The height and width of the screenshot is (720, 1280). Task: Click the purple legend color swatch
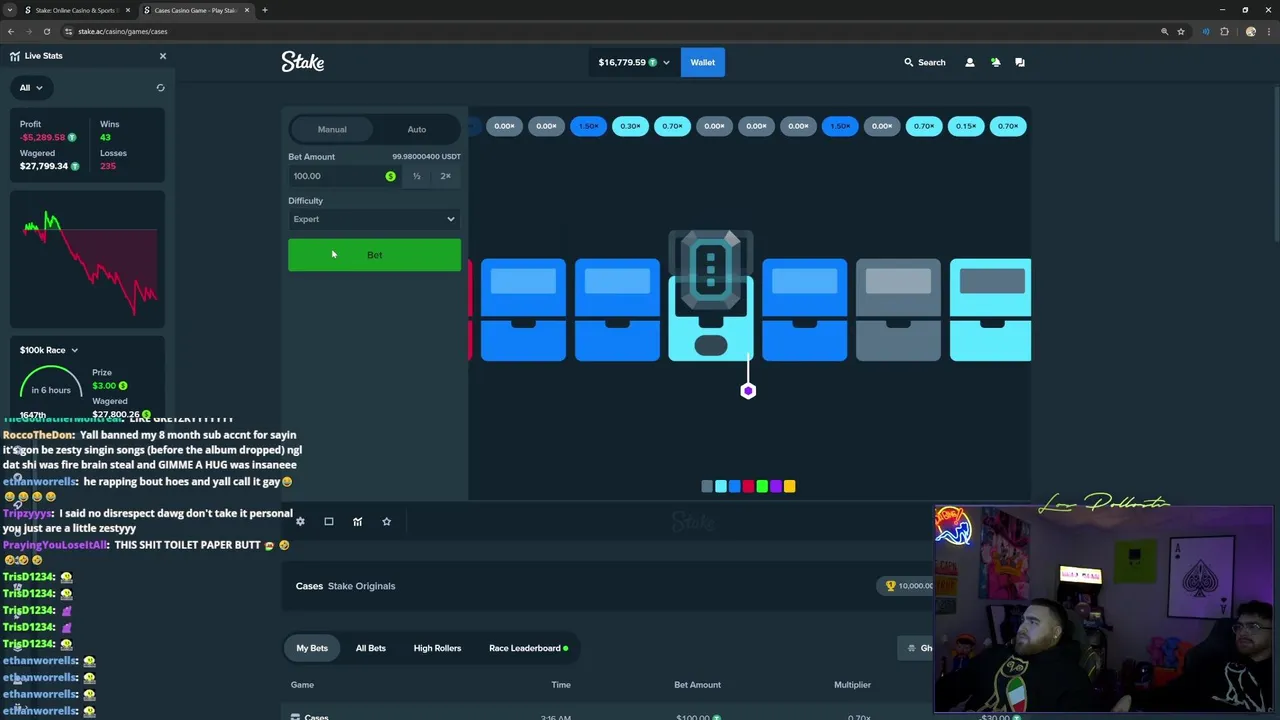[x=776, y=486]
